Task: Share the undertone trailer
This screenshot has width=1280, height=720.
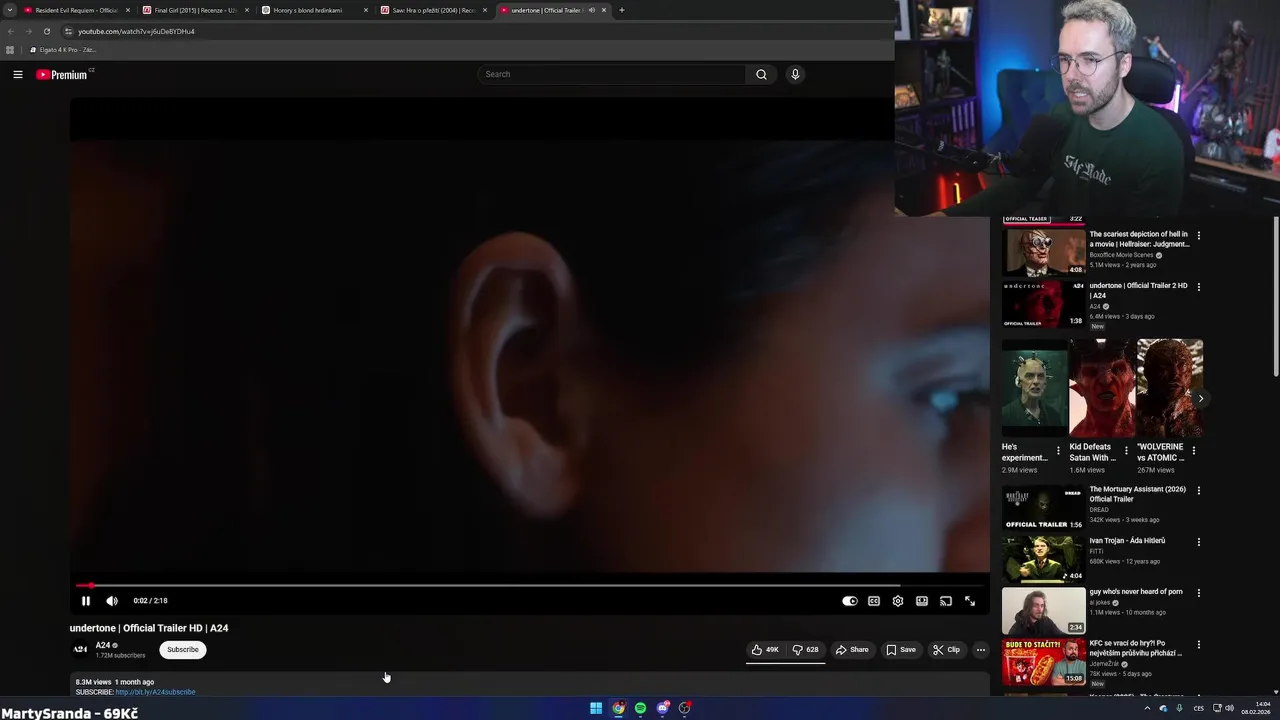Action: click(x=852, y=650)
